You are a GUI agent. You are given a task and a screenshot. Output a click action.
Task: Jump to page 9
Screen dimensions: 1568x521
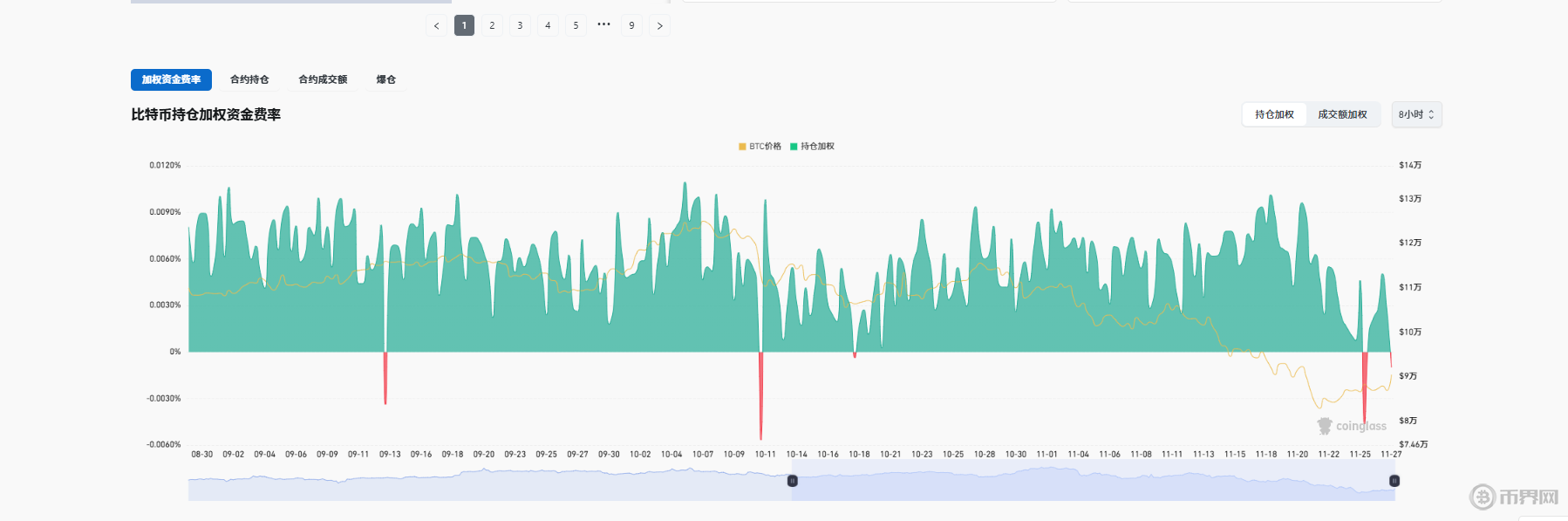pos(631,26)
